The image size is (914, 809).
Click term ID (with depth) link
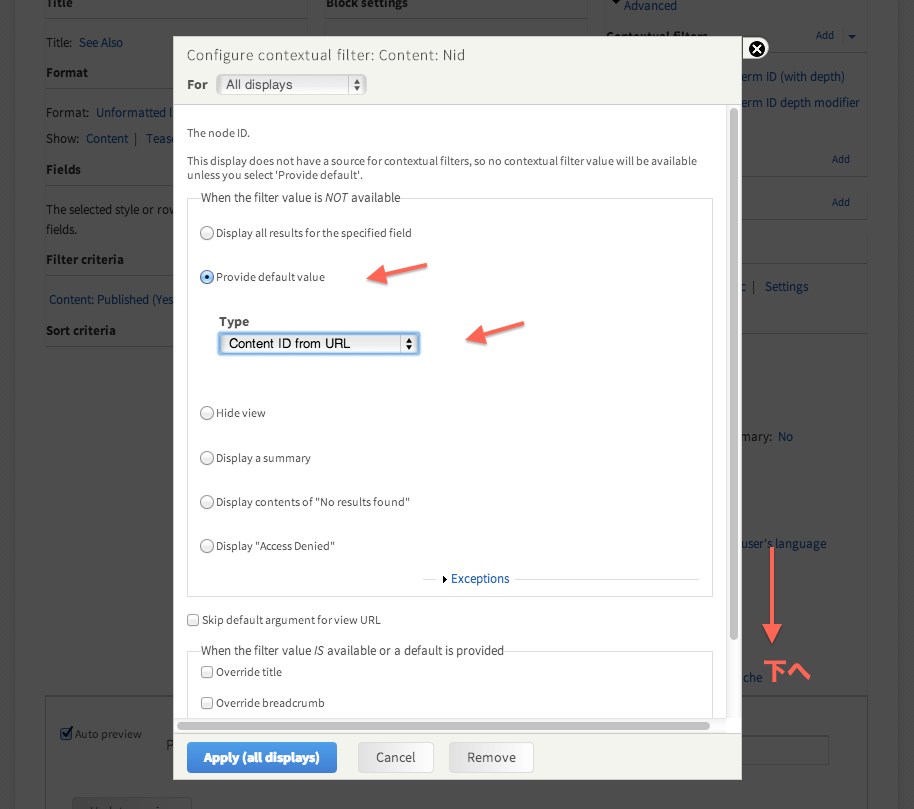coord(793,76)
